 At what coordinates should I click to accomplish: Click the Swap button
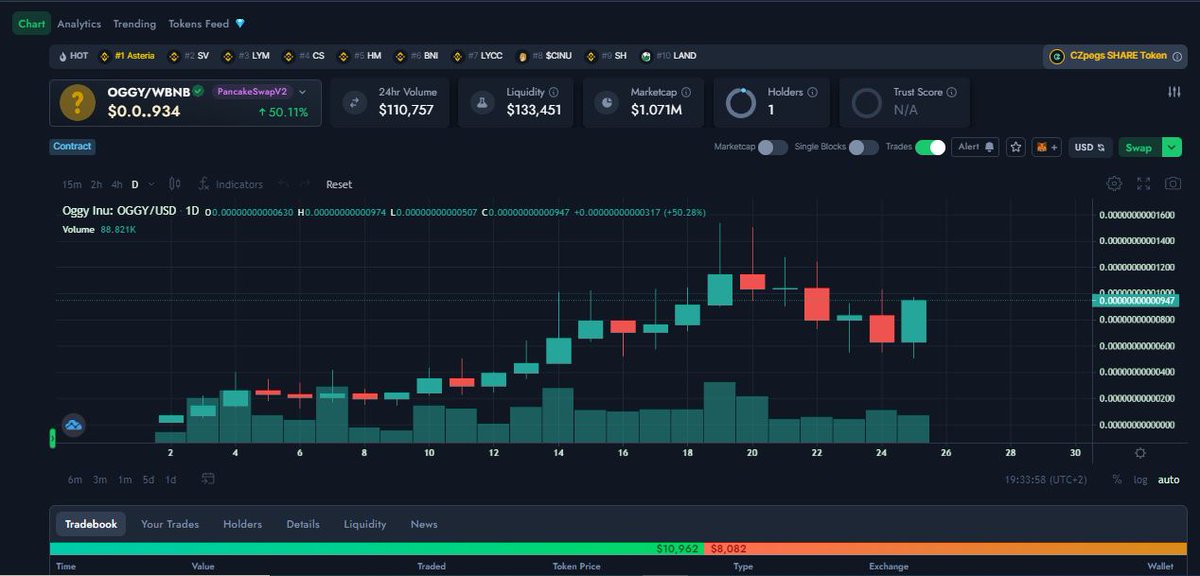[1139, 147]
